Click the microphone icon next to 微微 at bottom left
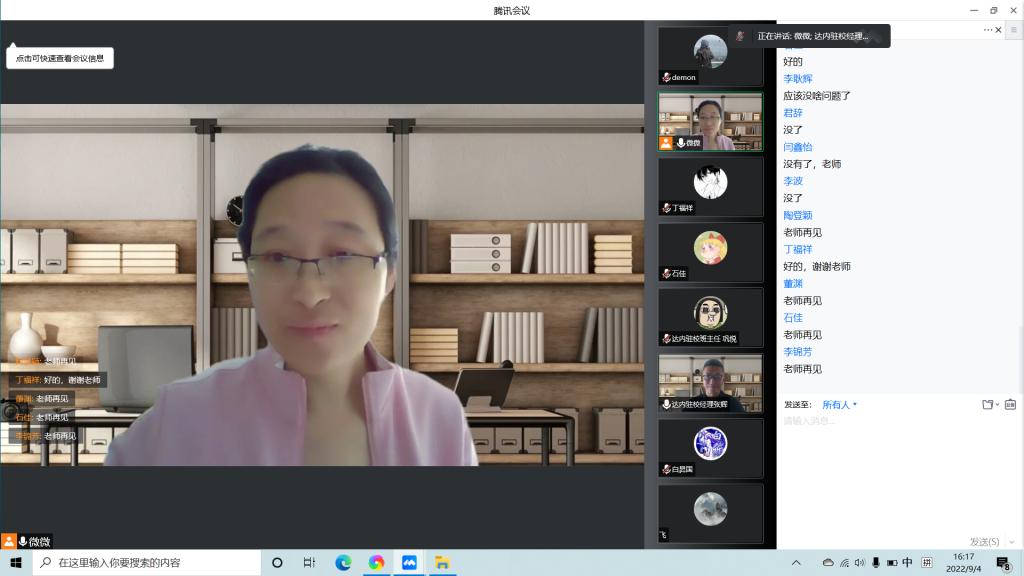Viewport: 1024px width, 576px height. pyautogui.click(x=22, y=541)
